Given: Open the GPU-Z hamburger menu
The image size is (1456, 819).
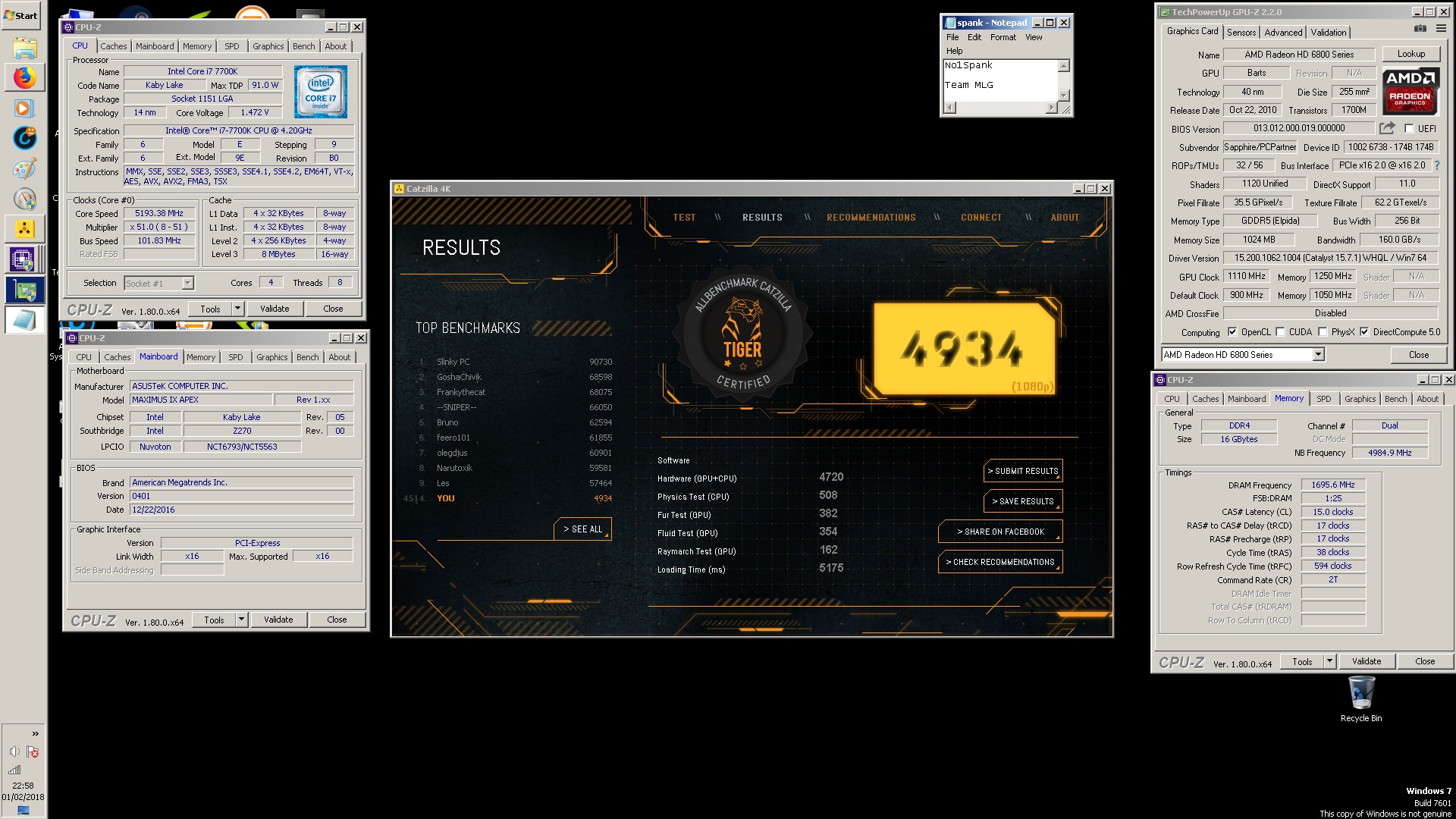Looking at the screenshot, I should (x=1441, y=29).
